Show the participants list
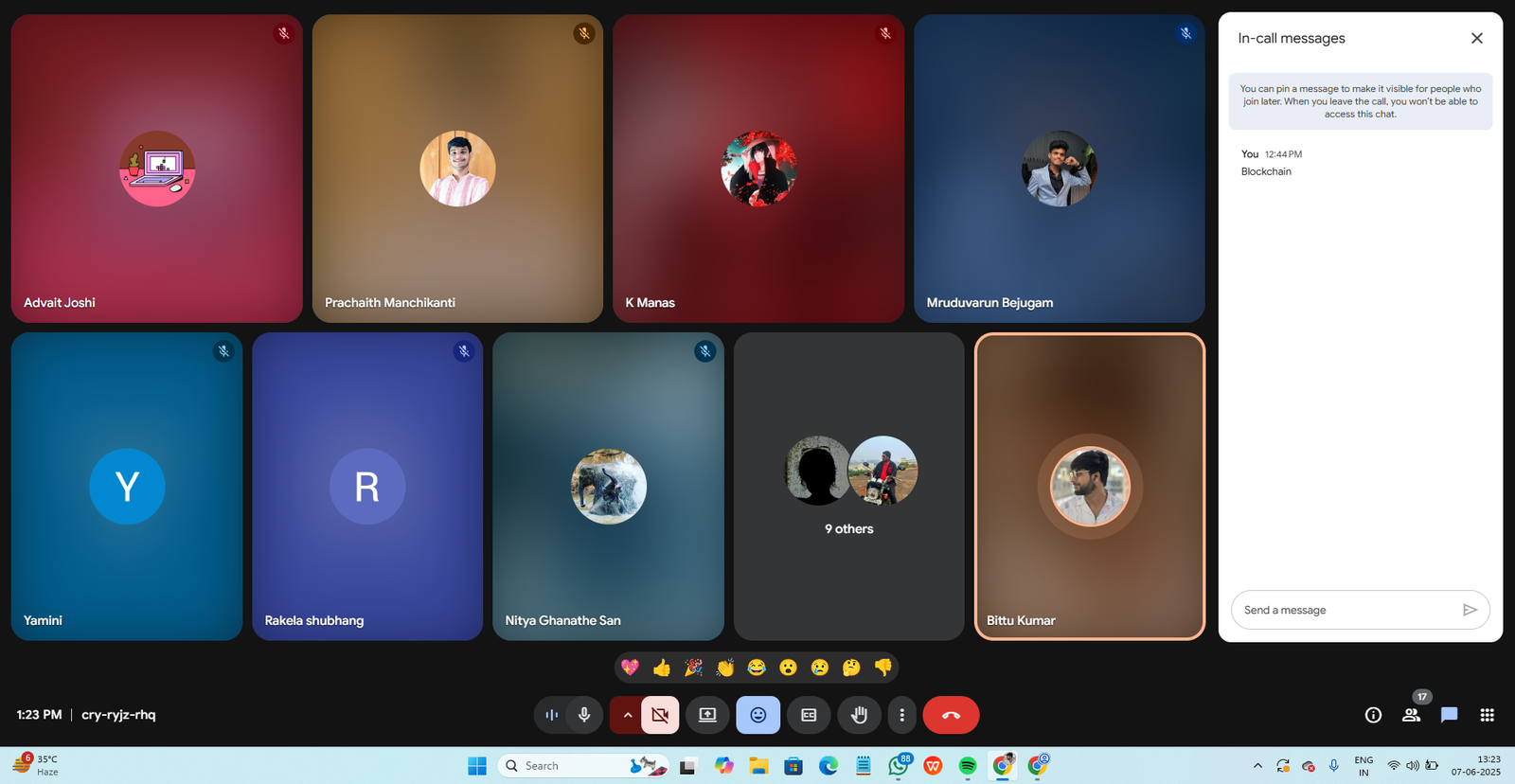 [1411, 715]
